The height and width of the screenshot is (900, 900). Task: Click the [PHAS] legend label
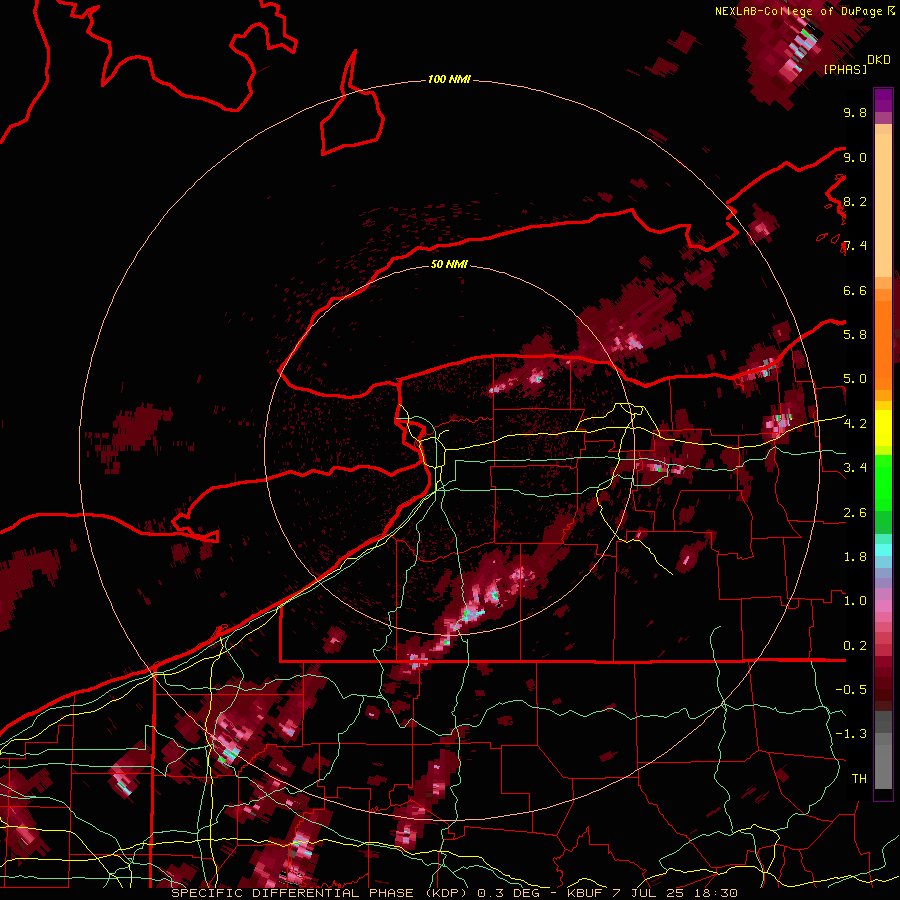845,69
